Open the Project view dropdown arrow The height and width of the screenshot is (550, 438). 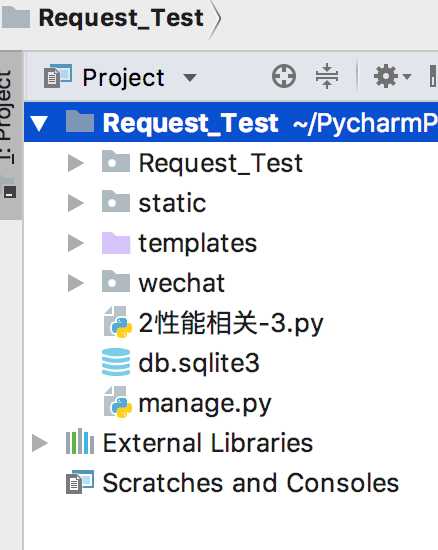(190, 77)
